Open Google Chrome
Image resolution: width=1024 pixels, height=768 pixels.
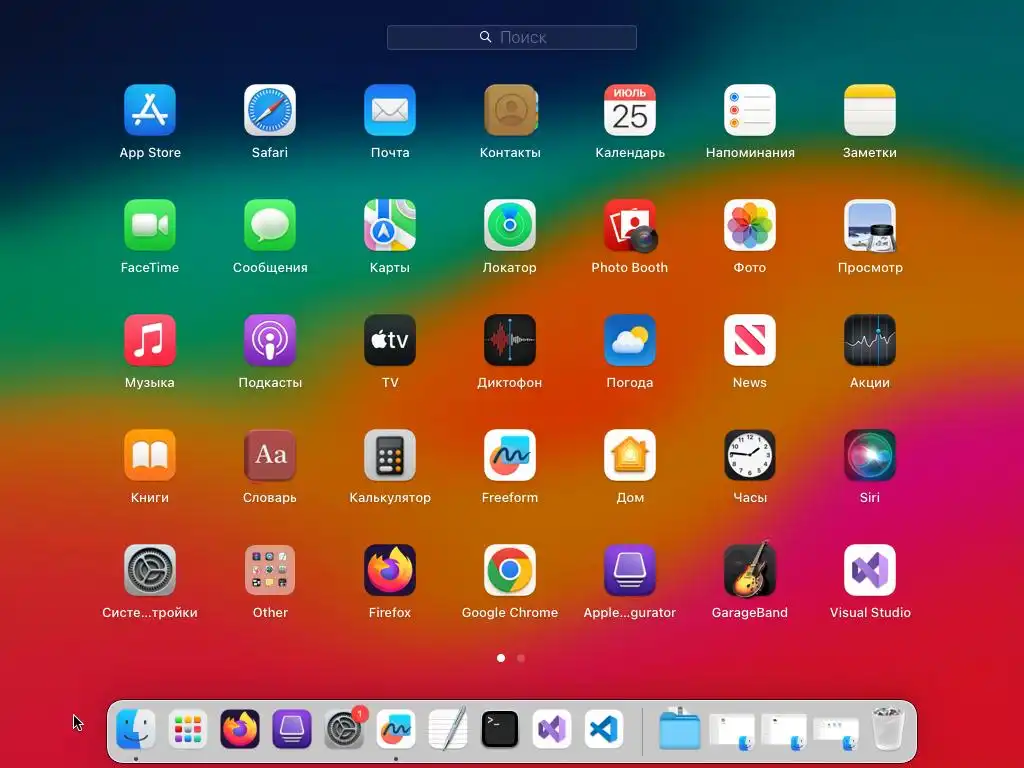pos(510,569)
